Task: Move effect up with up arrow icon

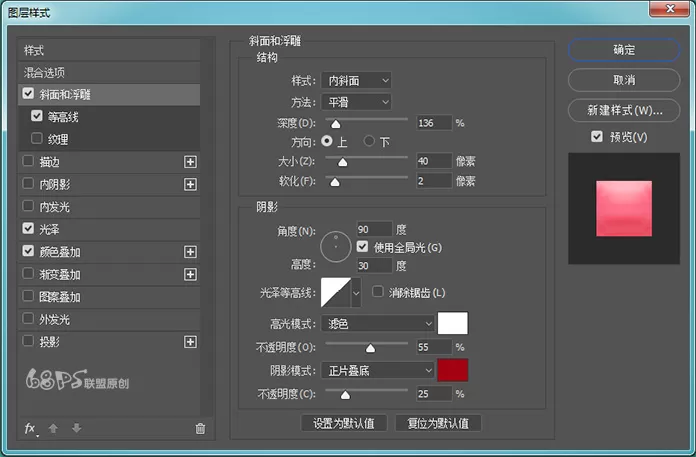Action: pos(53,429)
